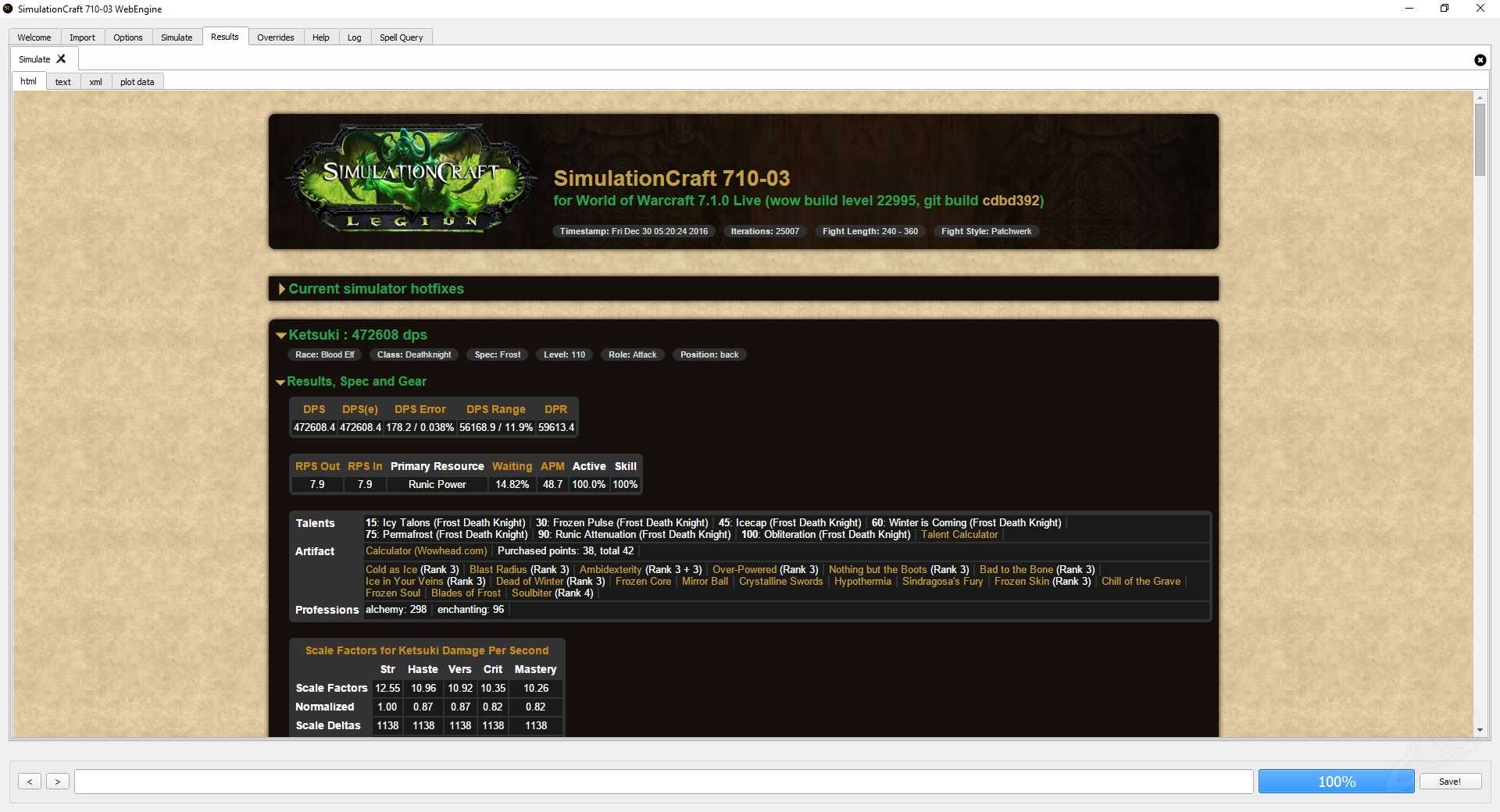Switch to text output tab
1500x812 pixels.
click(63, 82)
